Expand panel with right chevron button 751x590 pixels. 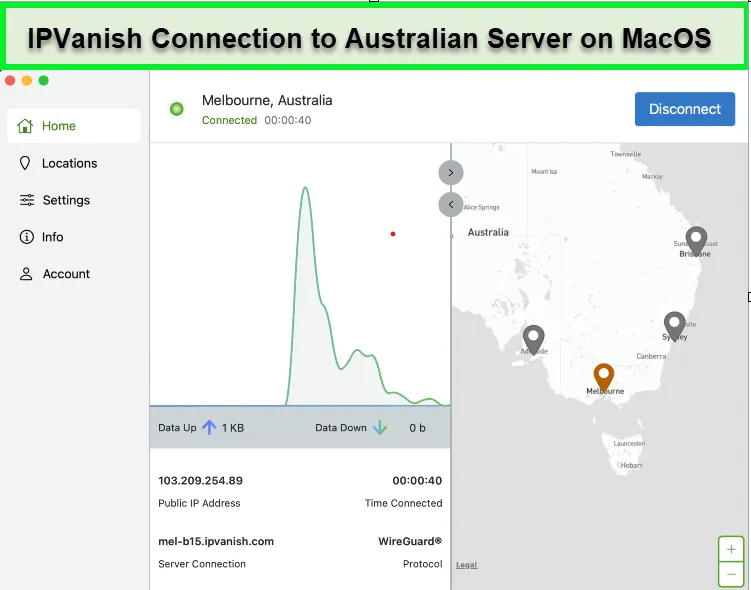pyautogui.click(x=451, y=172)
